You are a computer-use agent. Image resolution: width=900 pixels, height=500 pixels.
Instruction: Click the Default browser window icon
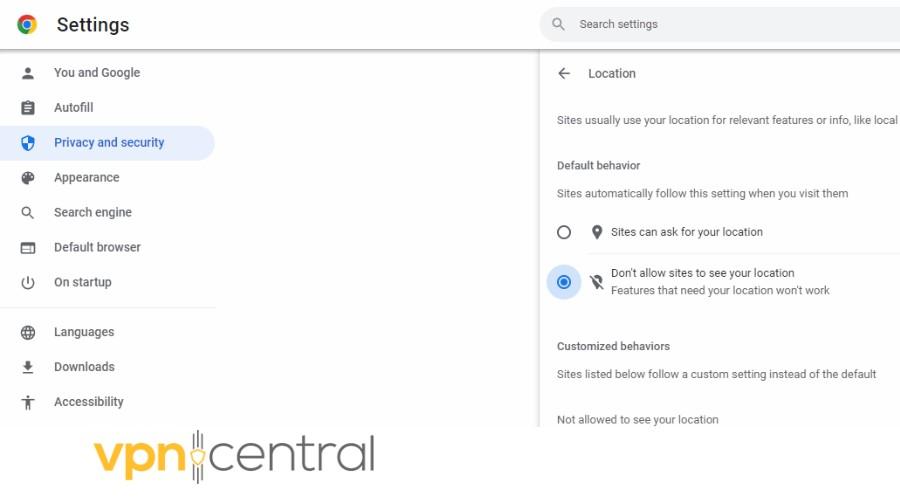pyautogui.click(x=28, y=248)
